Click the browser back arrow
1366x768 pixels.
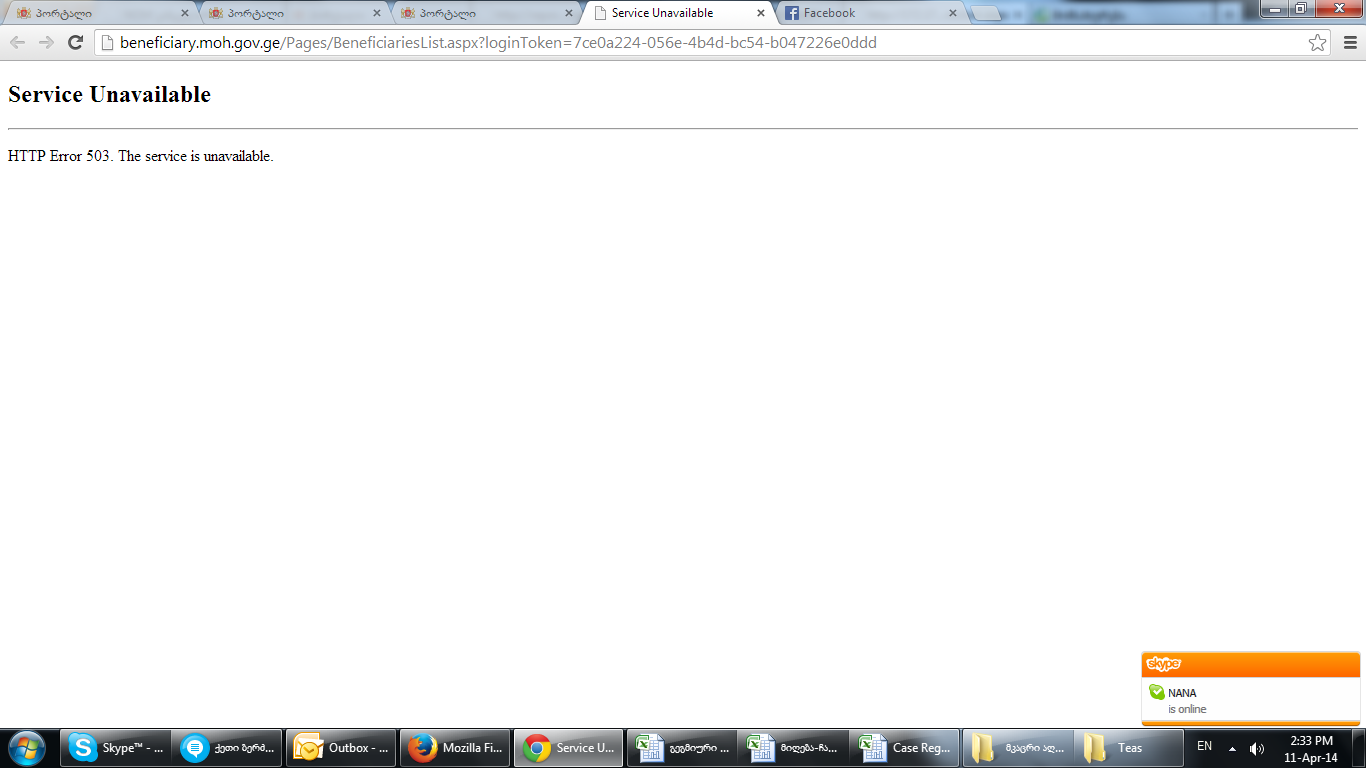tap(17, 42)
